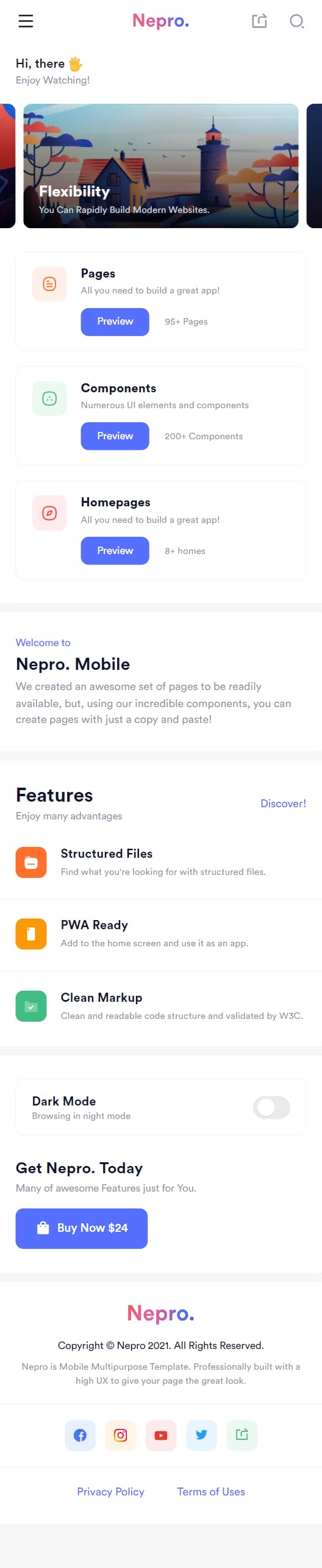
Task: Preview the Homepages section
Action: 115,550
